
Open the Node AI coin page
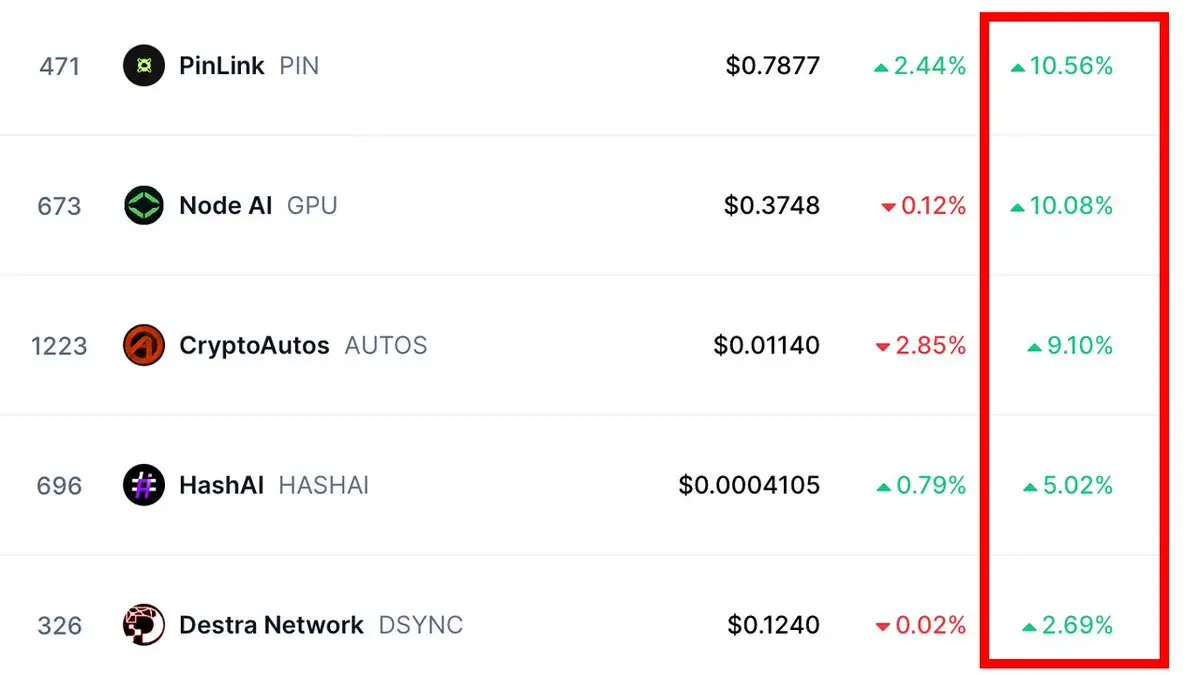[225, 206]
